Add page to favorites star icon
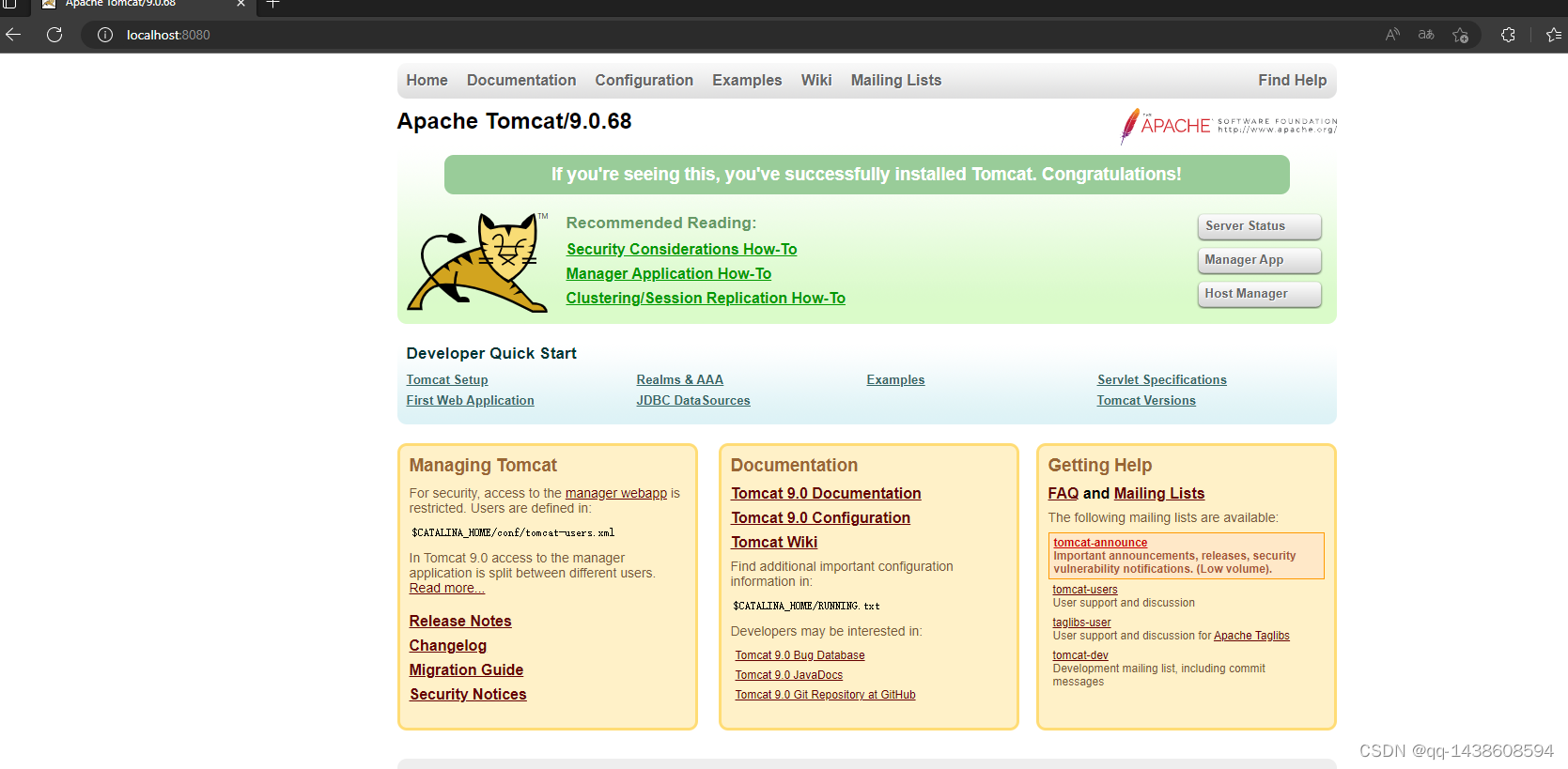 pyautogui.click(x=1460, y=35)
